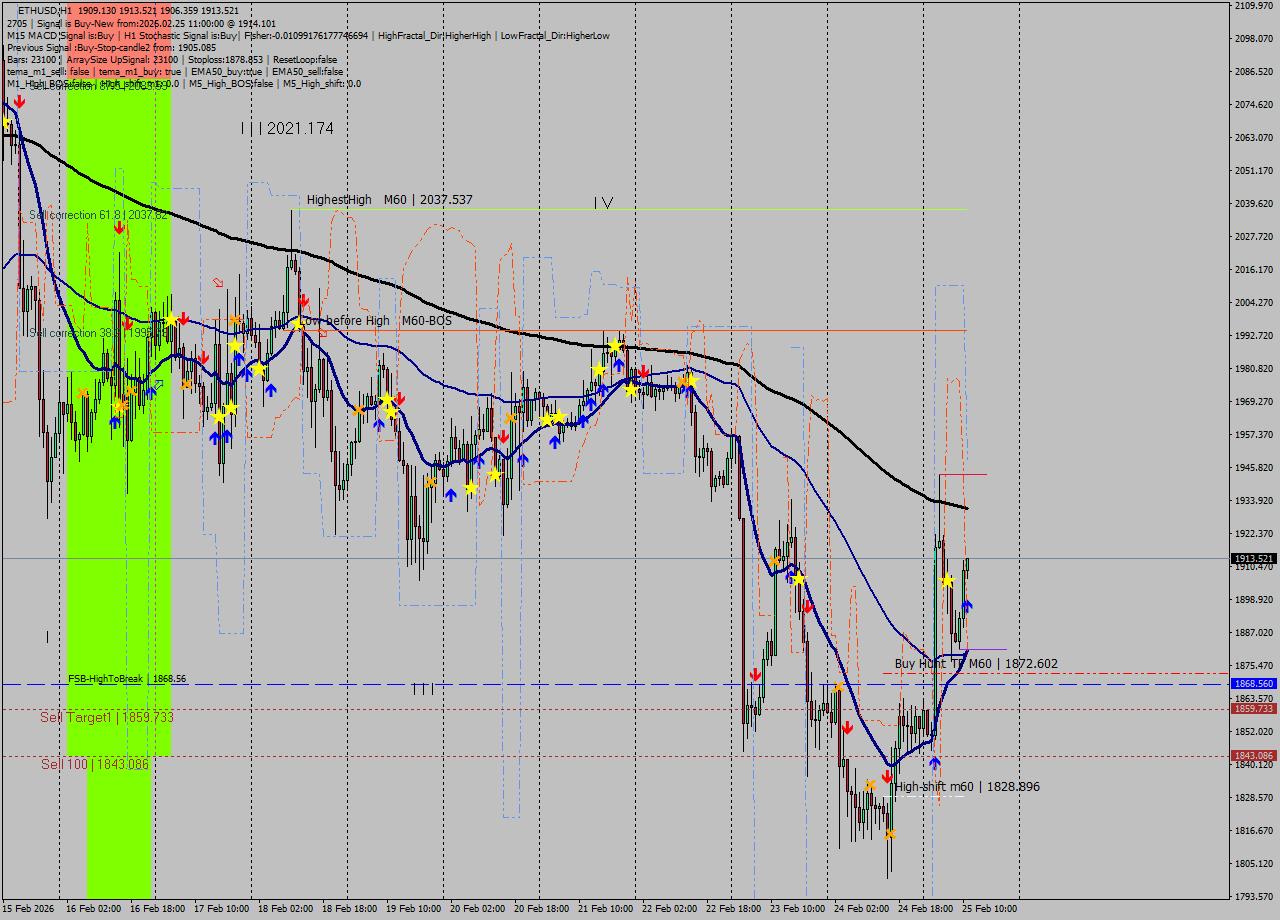Click the Sell 100 1843.086 label

(94, 764)
